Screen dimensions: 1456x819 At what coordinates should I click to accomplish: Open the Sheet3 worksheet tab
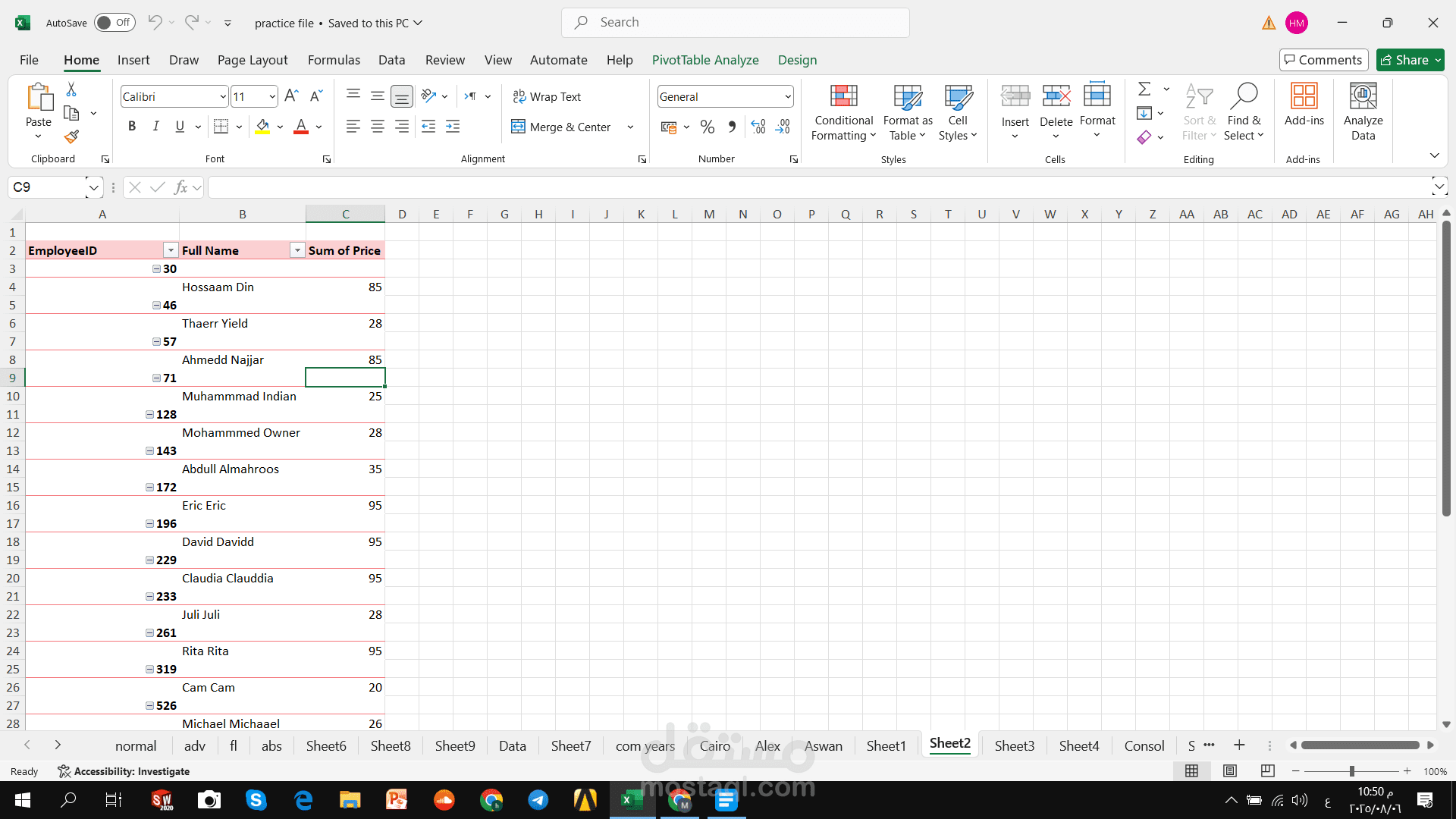(x=1014, y=745)
